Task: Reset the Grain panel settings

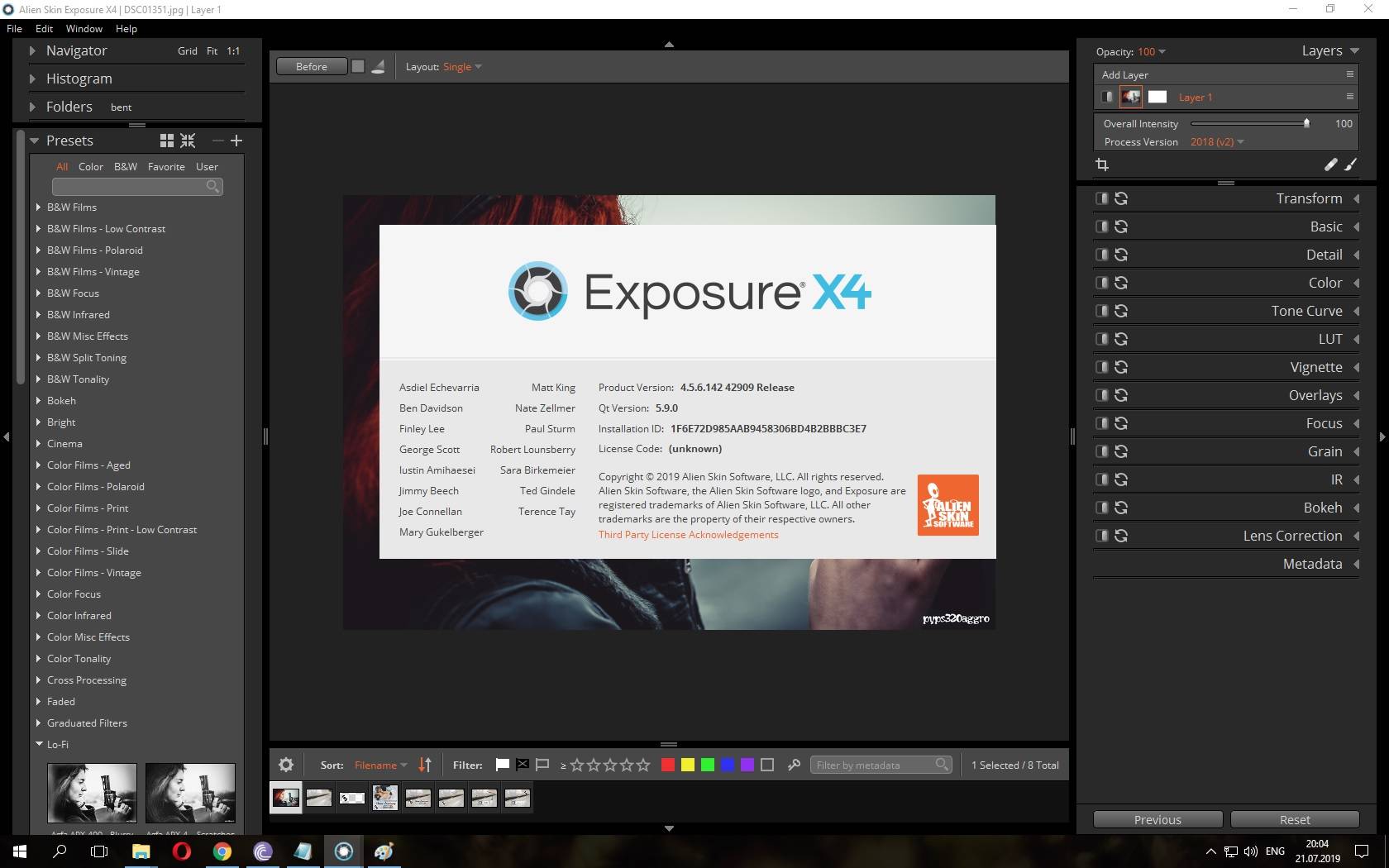Action: click(x=1121, y=451)
